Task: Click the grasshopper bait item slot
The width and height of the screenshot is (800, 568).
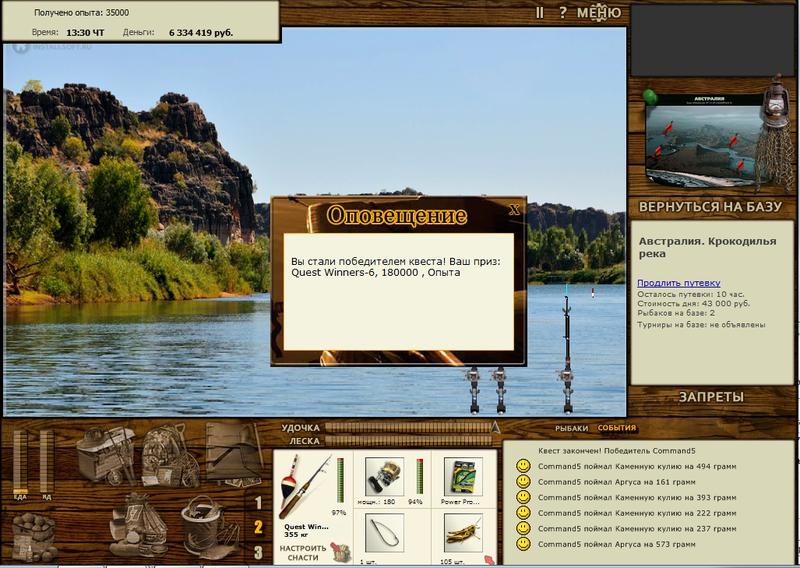Action: 463,533
